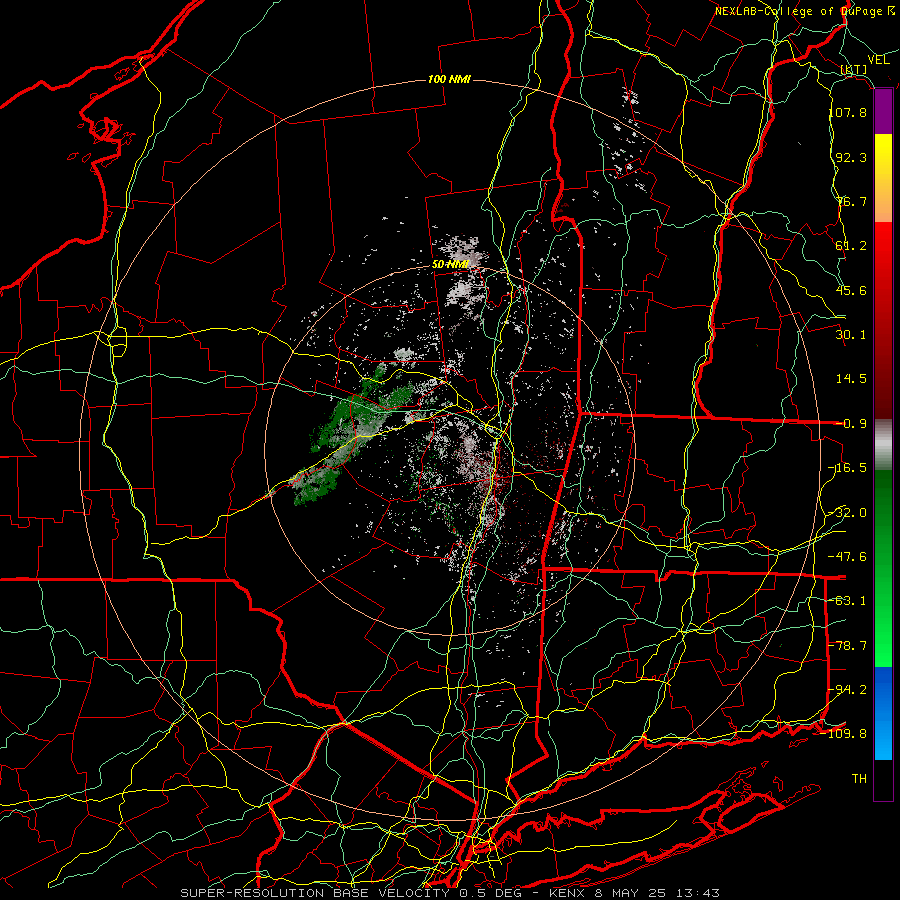Select the 45.6 legend value
Screen dimensions: 900x900
point(851,290)
